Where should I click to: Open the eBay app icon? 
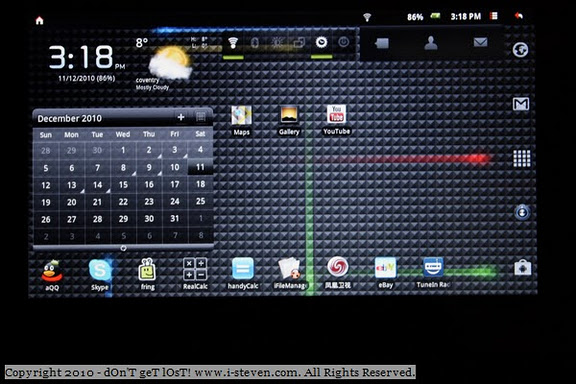pos(385,273)
